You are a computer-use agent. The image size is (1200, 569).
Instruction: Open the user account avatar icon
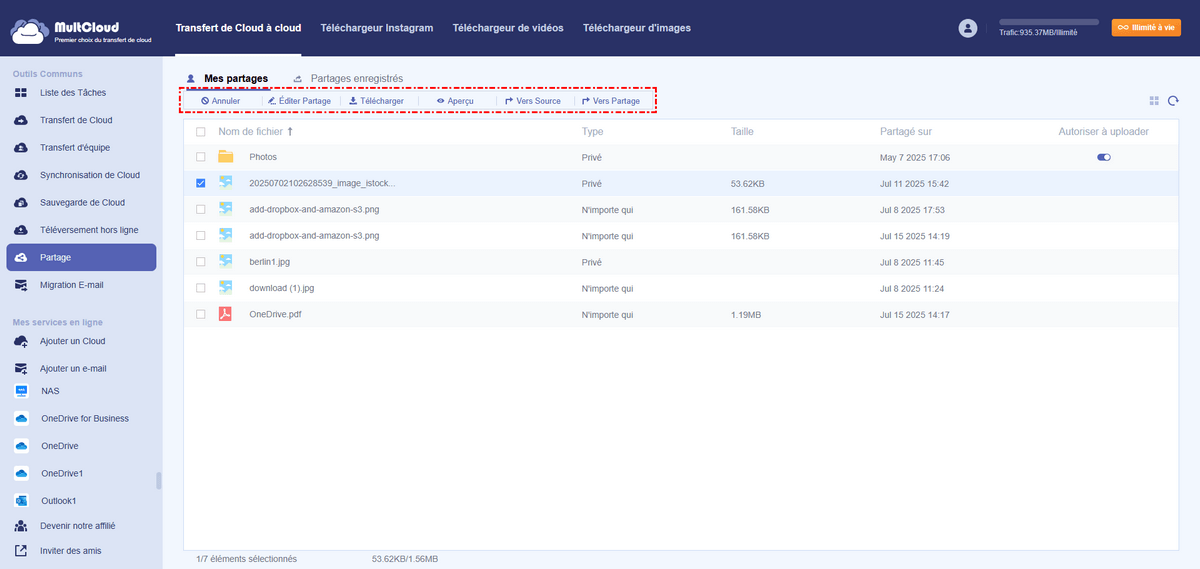(x=967, y=28)
